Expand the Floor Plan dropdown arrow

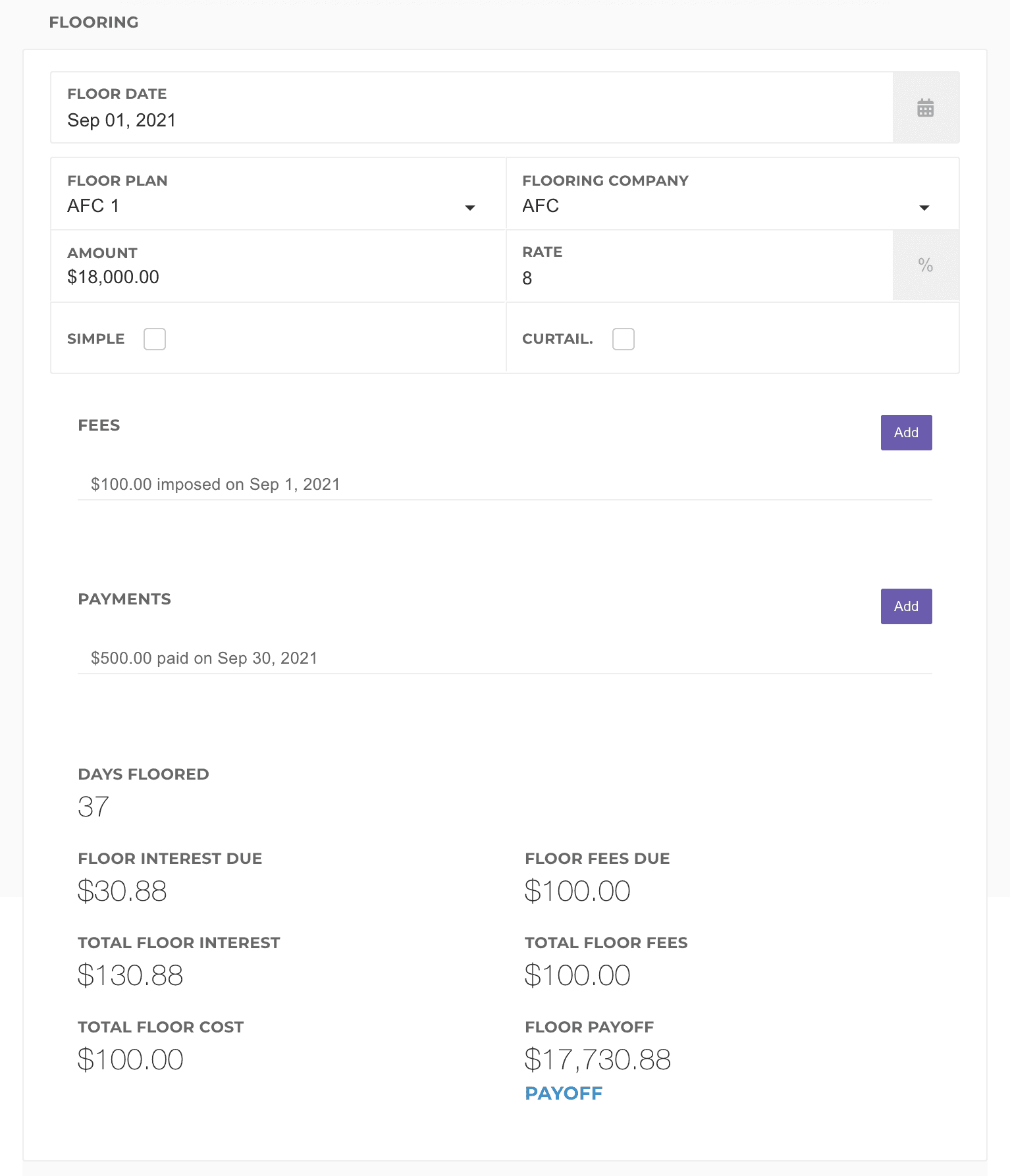[x=469, y=207]
